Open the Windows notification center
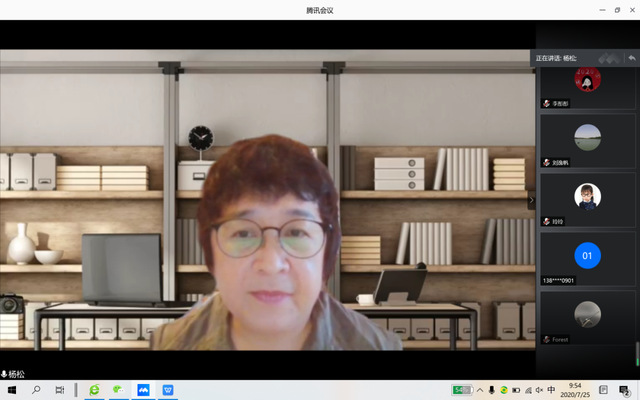640x400 pixels. 627,390
